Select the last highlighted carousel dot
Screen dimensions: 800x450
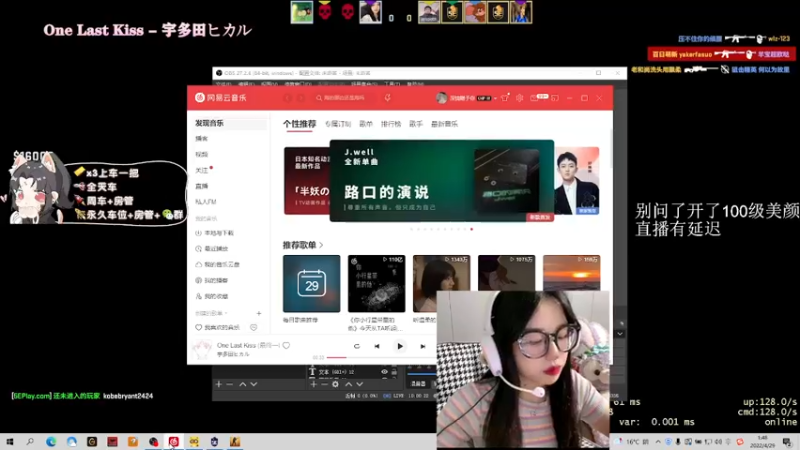point(471,229)
